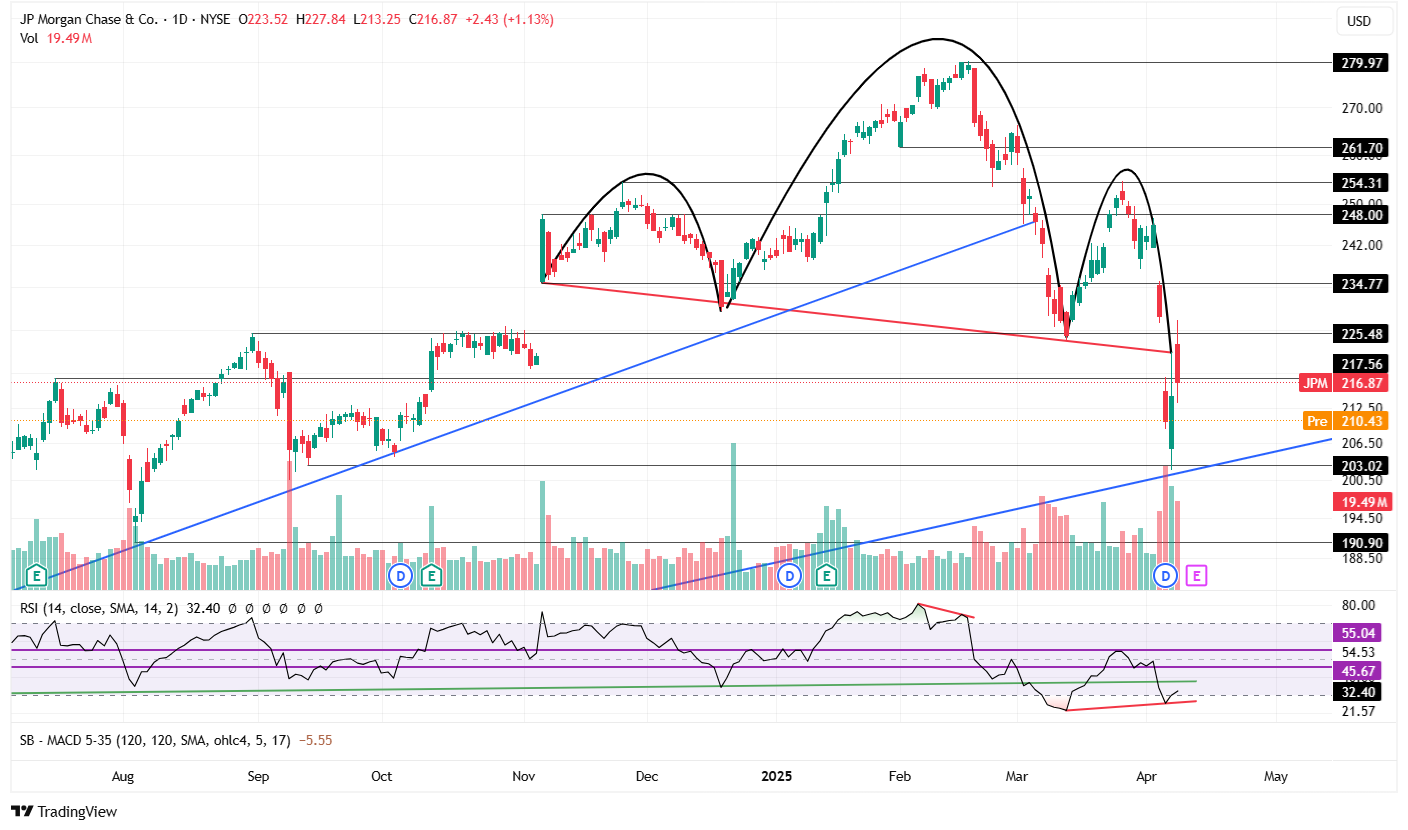
Task: Click the 279.97 price level label
Action: tap(1360, 63)
